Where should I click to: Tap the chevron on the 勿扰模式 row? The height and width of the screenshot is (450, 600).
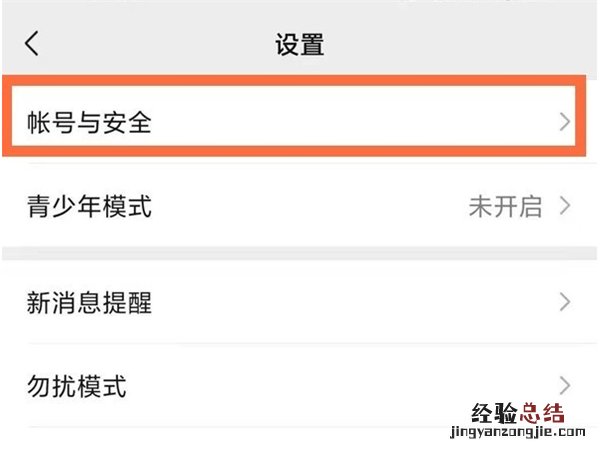tap(565, 385)
